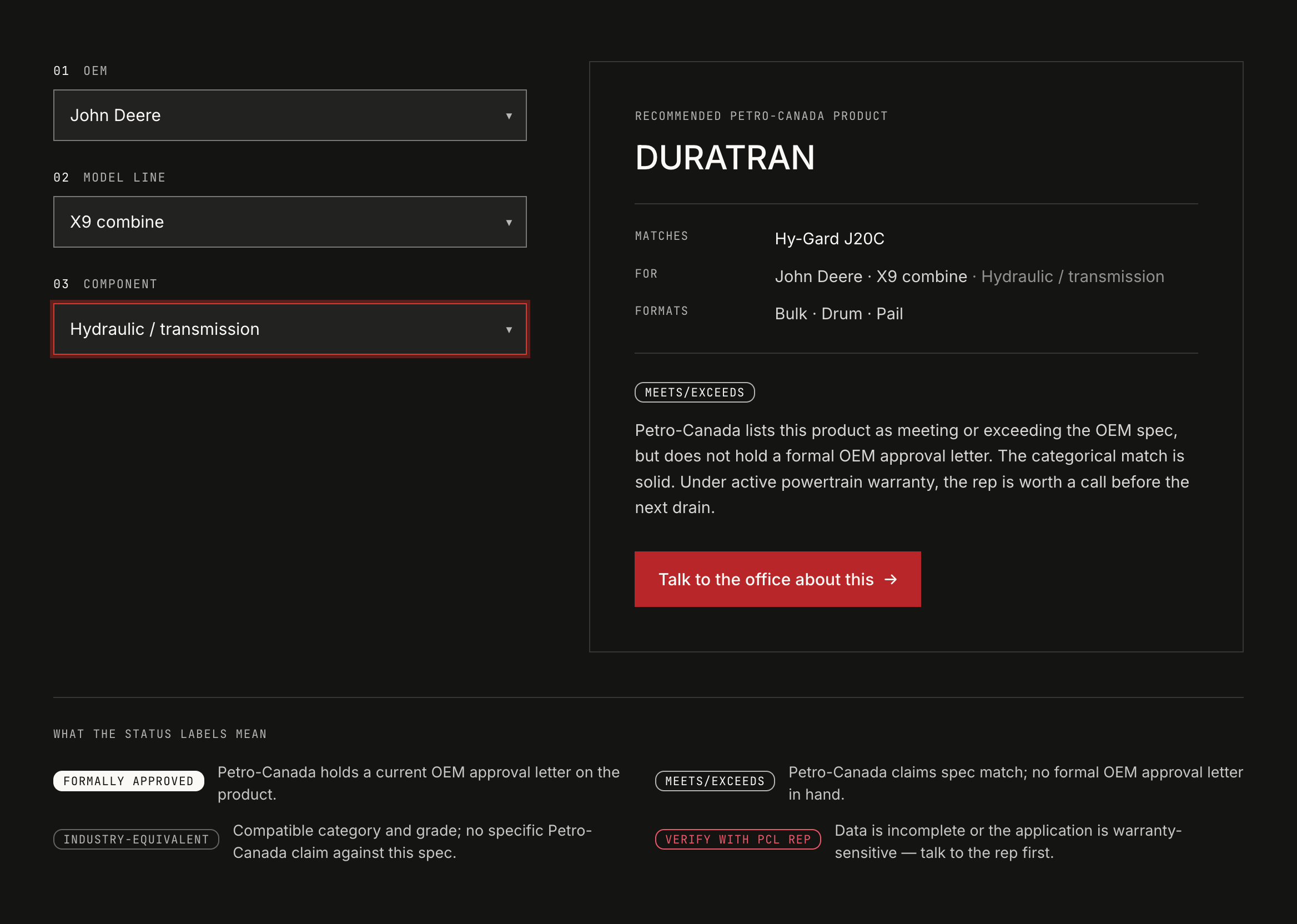Click the paragraph beginning Petro-Canada lists this product
This screenshot has width=1297, height=924.
912,469
